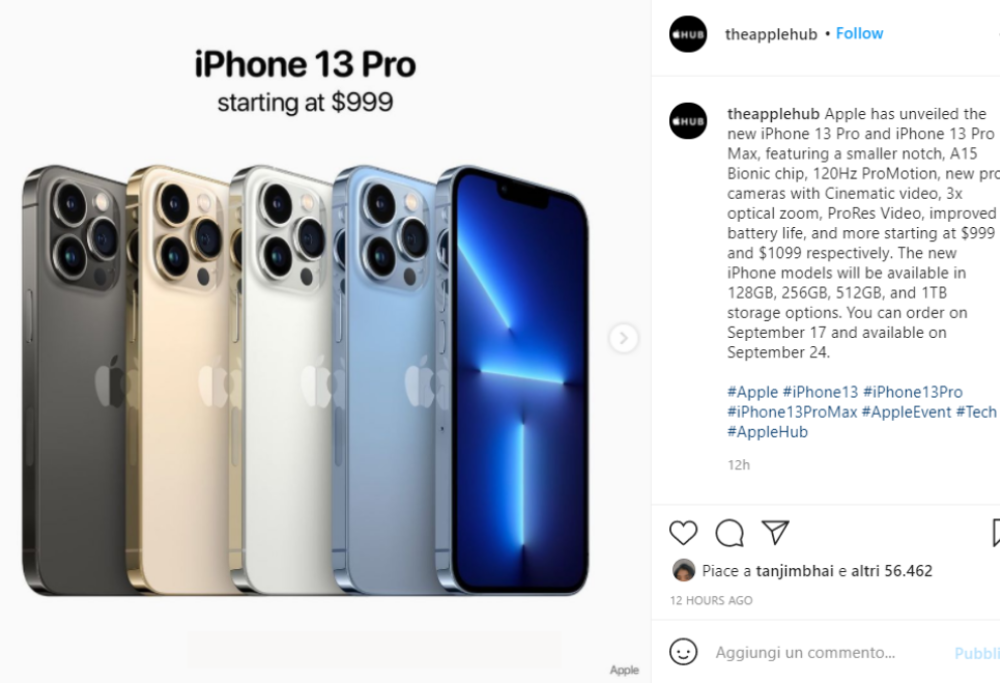
Task: Open the emoji picker smiley icon
Action: click(683, 652)
